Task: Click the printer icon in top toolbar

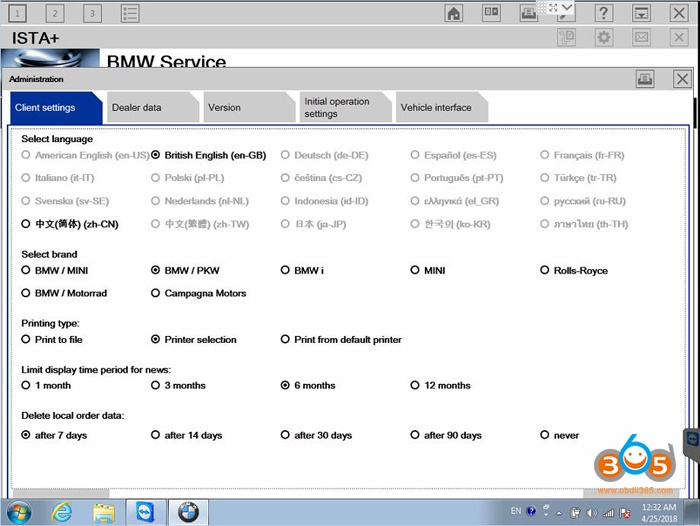Action: 529,13
